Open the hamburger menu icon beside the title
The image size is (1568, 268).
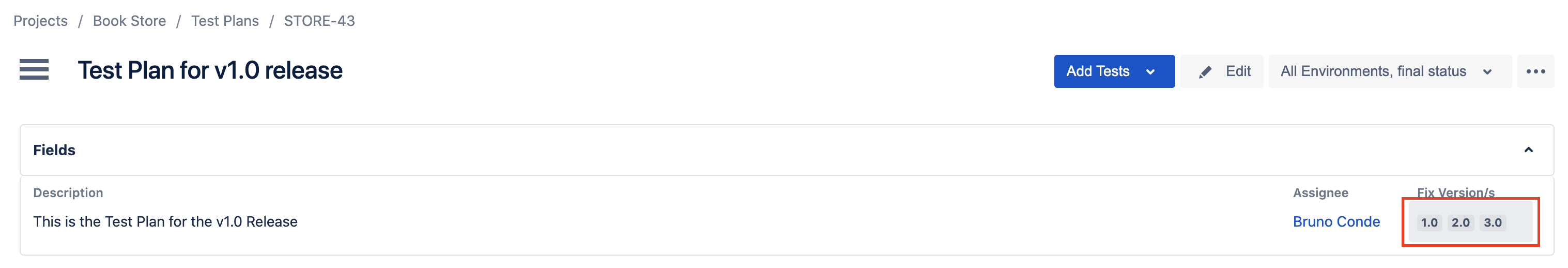pos(34,70)
